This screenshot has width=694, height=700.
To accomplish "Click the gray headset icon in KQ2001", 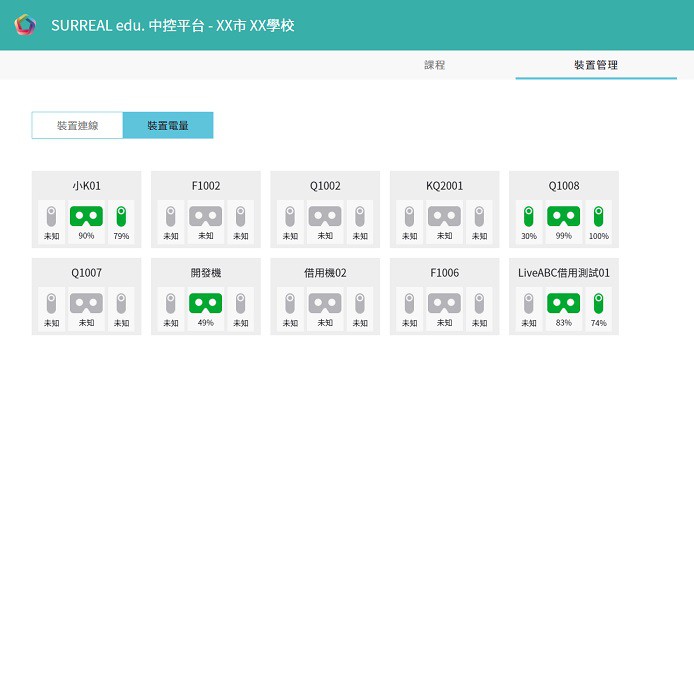I will [x=444, y=216].
